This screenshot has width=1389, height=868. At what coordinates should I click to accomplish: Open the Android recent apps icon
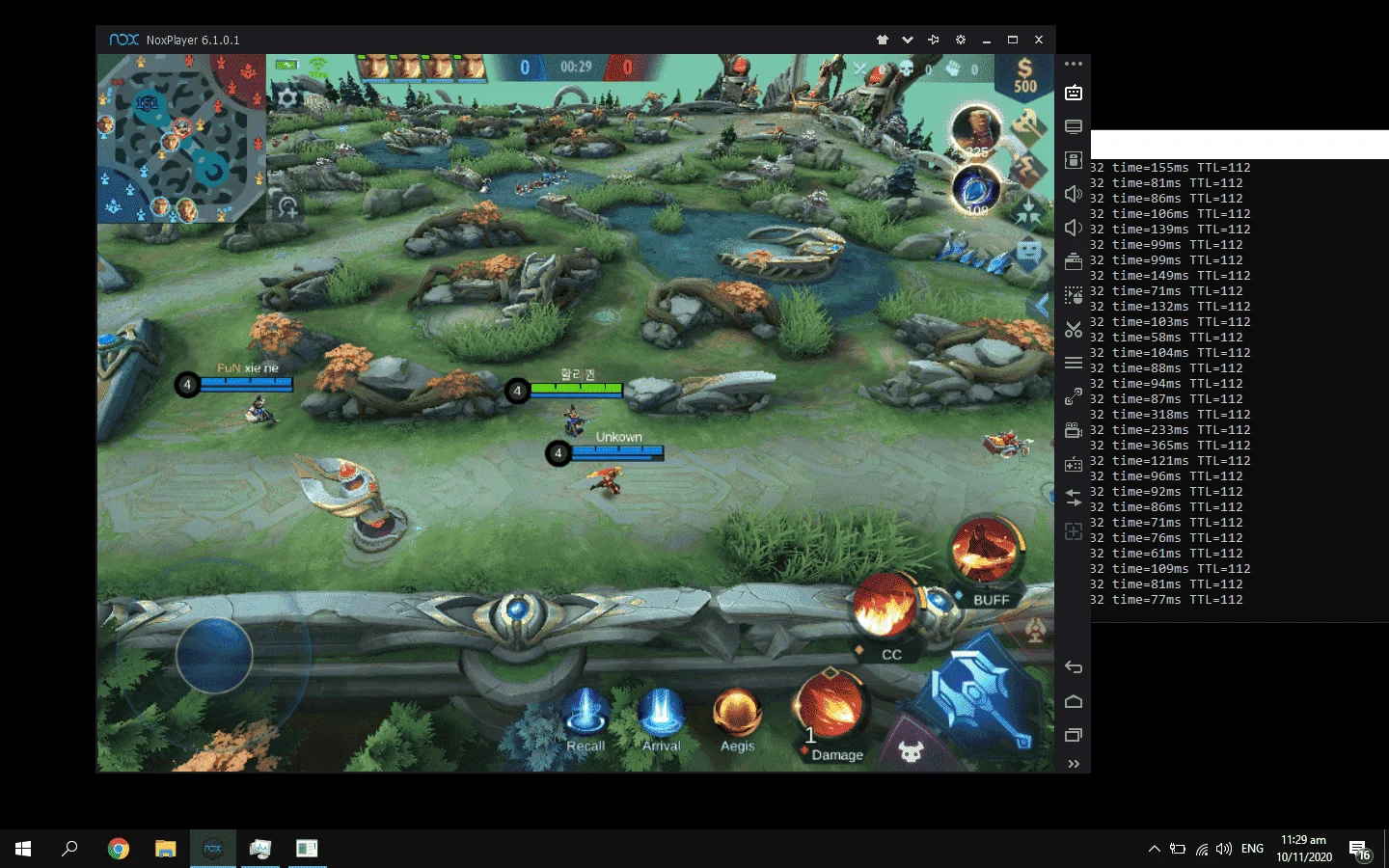pyautogui.click(x=1074, y=735)
